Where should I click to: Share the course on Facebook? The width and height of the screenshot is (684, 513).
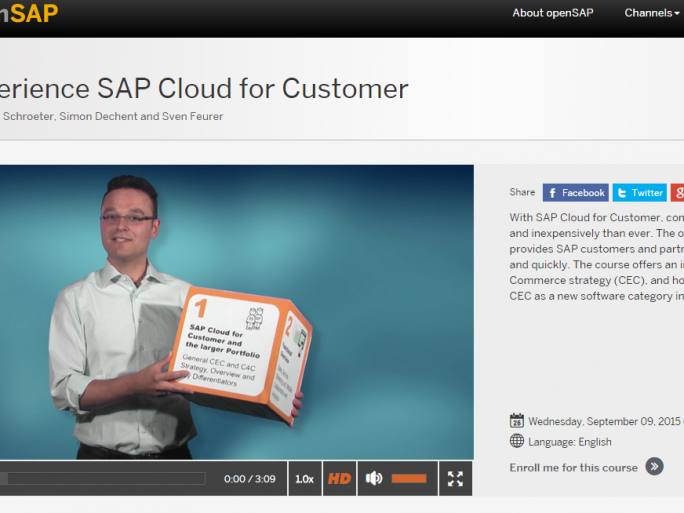pos(576,192)
